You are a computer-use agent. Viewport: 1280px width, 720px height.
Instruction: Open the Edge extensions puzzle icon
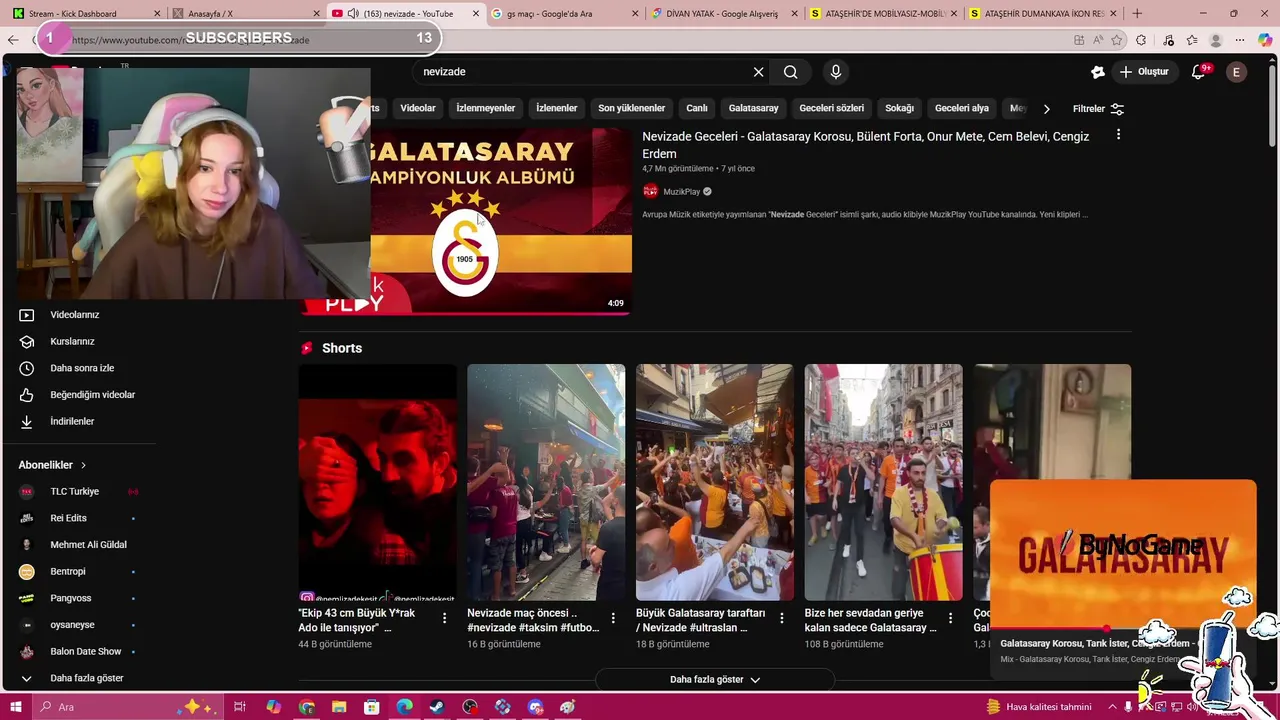click(x=1141, y=40)
